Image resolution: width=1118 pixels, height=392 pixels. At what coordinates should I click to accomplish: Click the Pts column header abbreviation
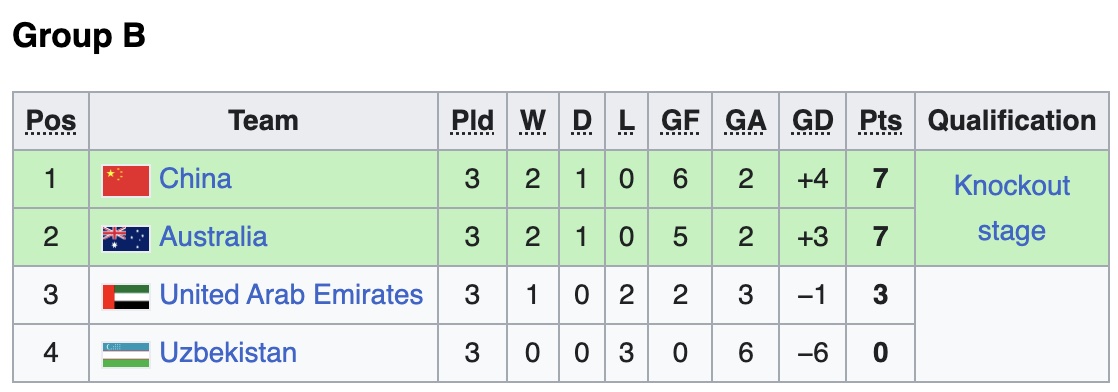click(x=881, y=121)
